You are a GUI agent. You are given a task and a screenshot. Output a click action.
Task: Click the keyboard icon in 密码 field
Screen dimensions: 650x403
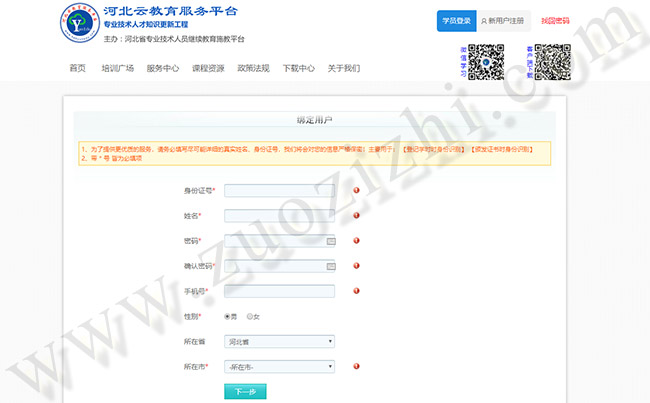[330, 240]
